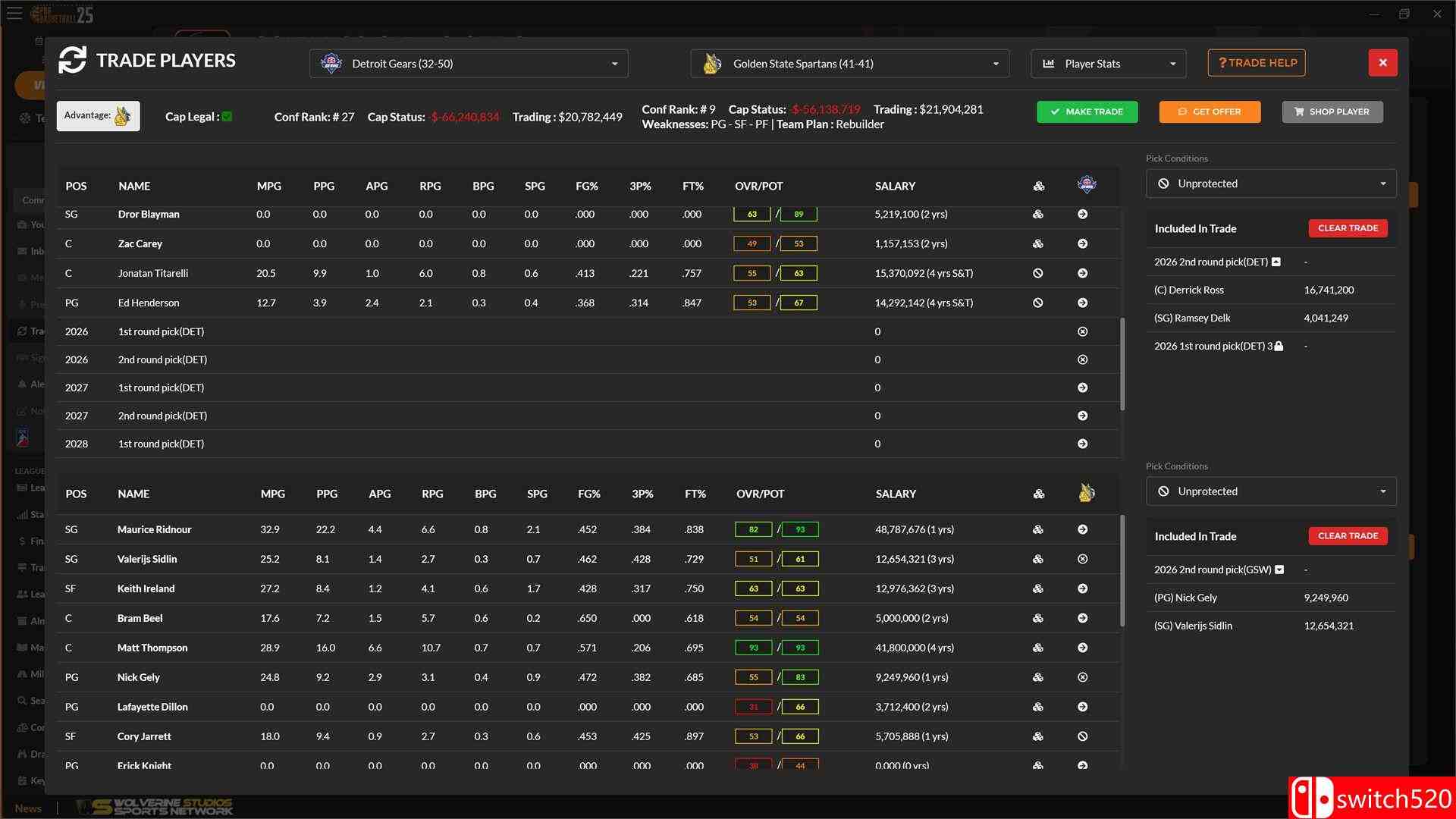The height and width of the screenshot is (819, 1456).
Task: Click the Get Offer button
Action: point(1210,111)
